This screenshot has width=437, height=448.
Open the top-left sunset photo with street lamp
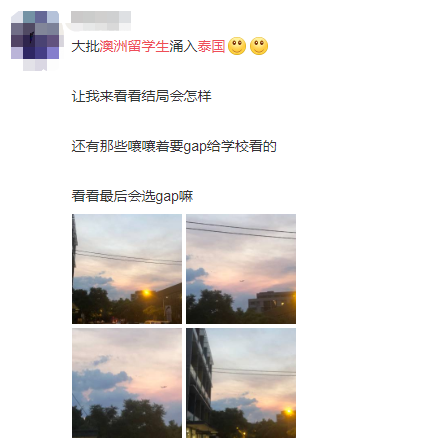(x=127, y=269)
